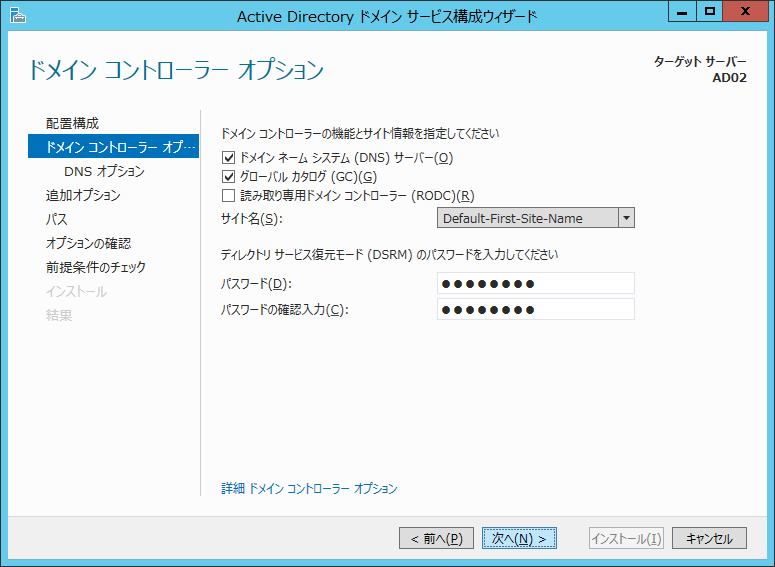Select 前提条件のチェック in the sidebar
Image resolution: width=775 pixels, height=567 pixels.
pos(96,267)
